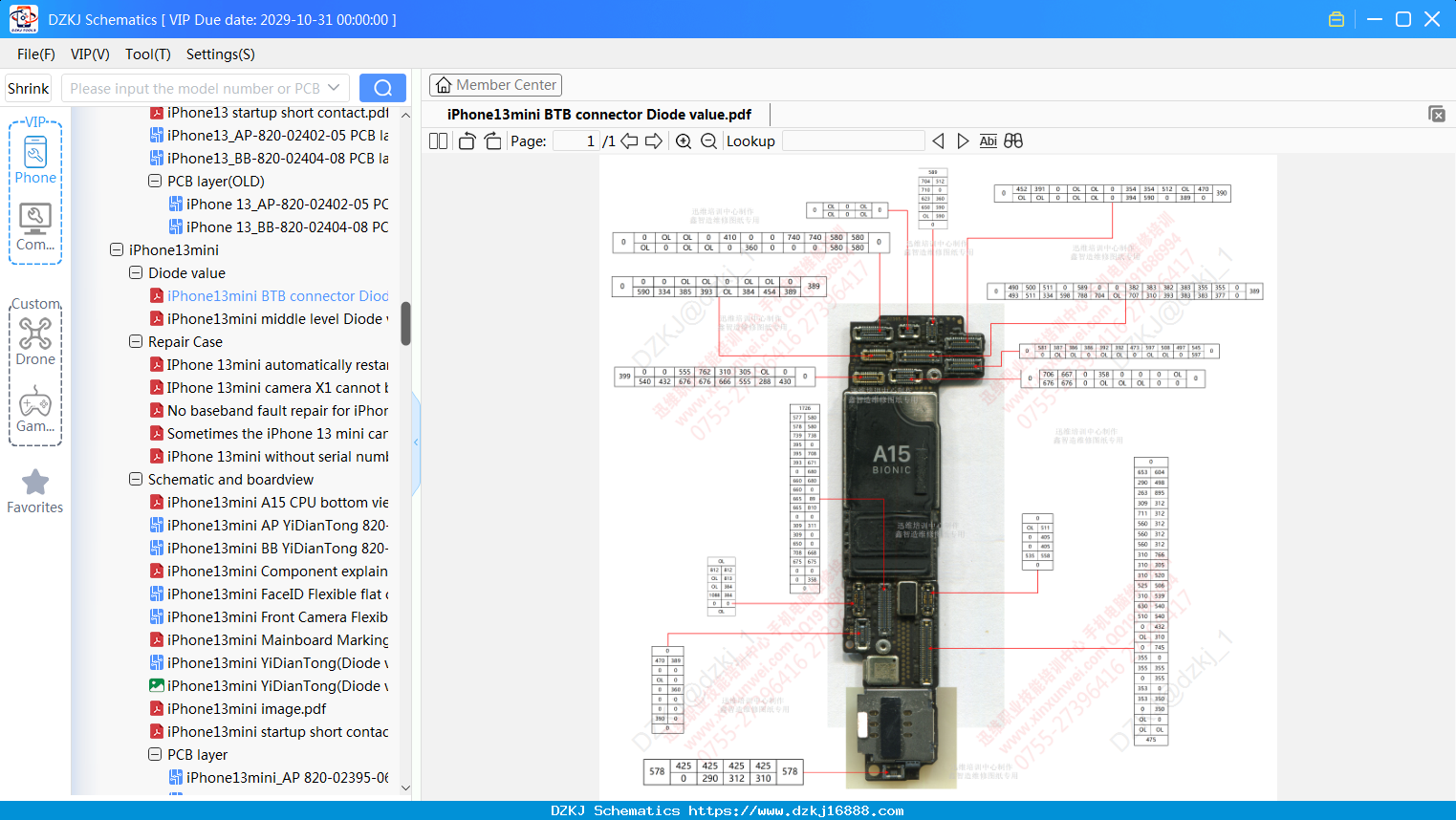This screenshot has height=820, width=1456.
Task: Toggle the two-page layout view icon
Action: coord(439,141)
